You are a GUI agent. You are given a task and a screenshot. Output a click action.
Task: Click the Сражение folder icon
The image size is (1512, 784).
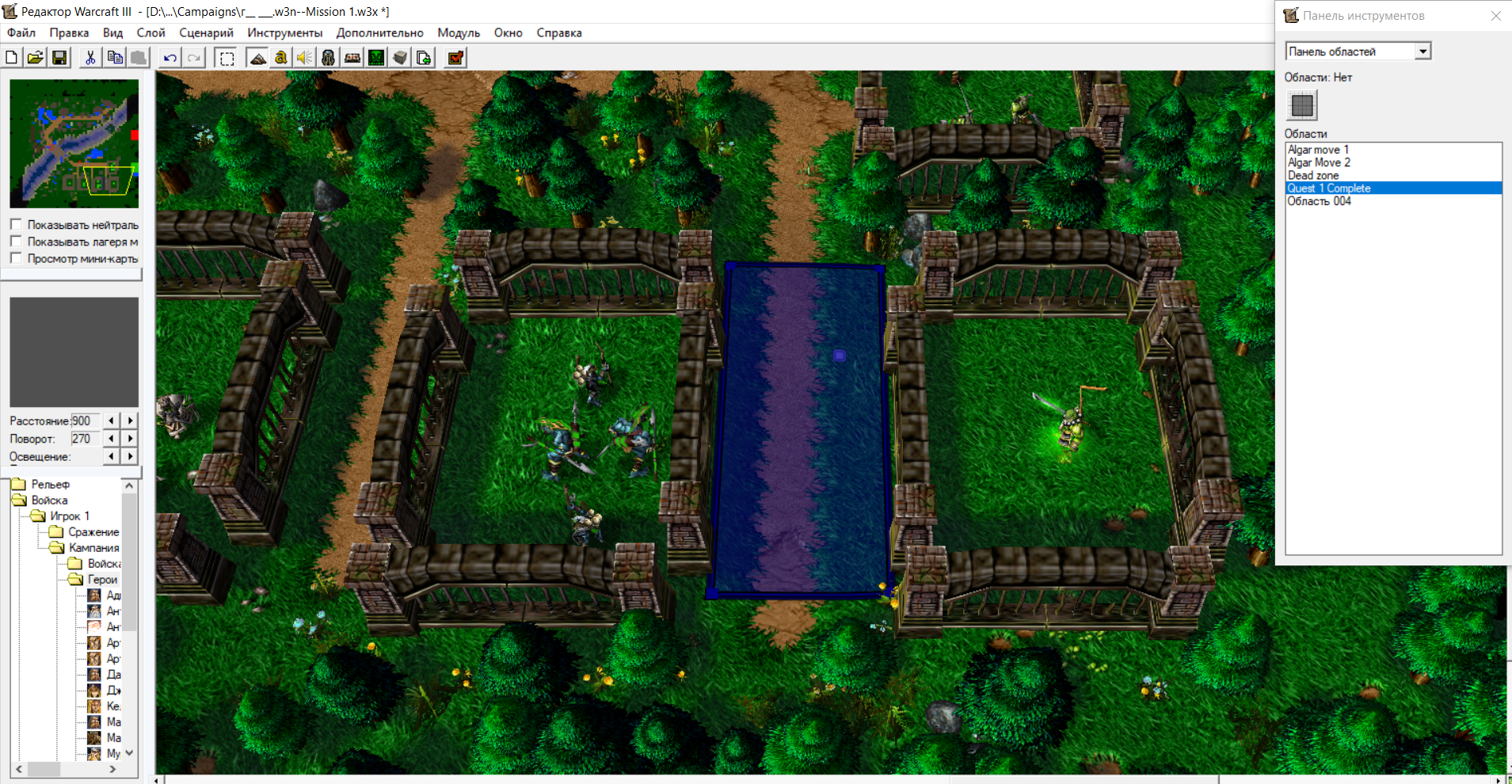click(x=56, y=531)
